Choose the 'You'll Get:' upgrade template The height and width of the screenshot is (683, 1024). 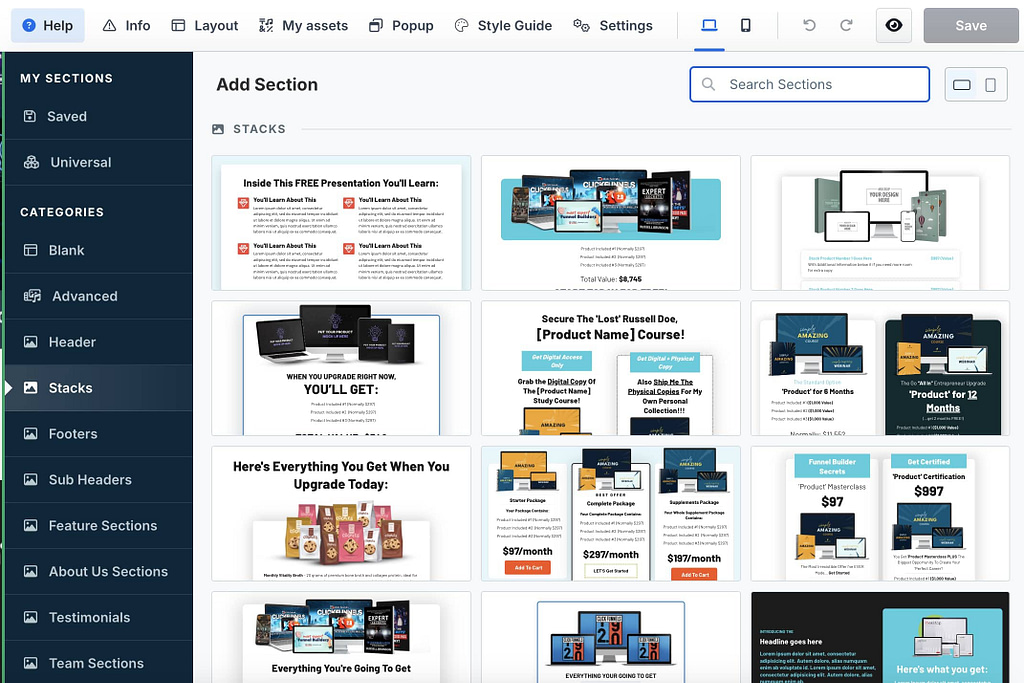pos(341,368)
